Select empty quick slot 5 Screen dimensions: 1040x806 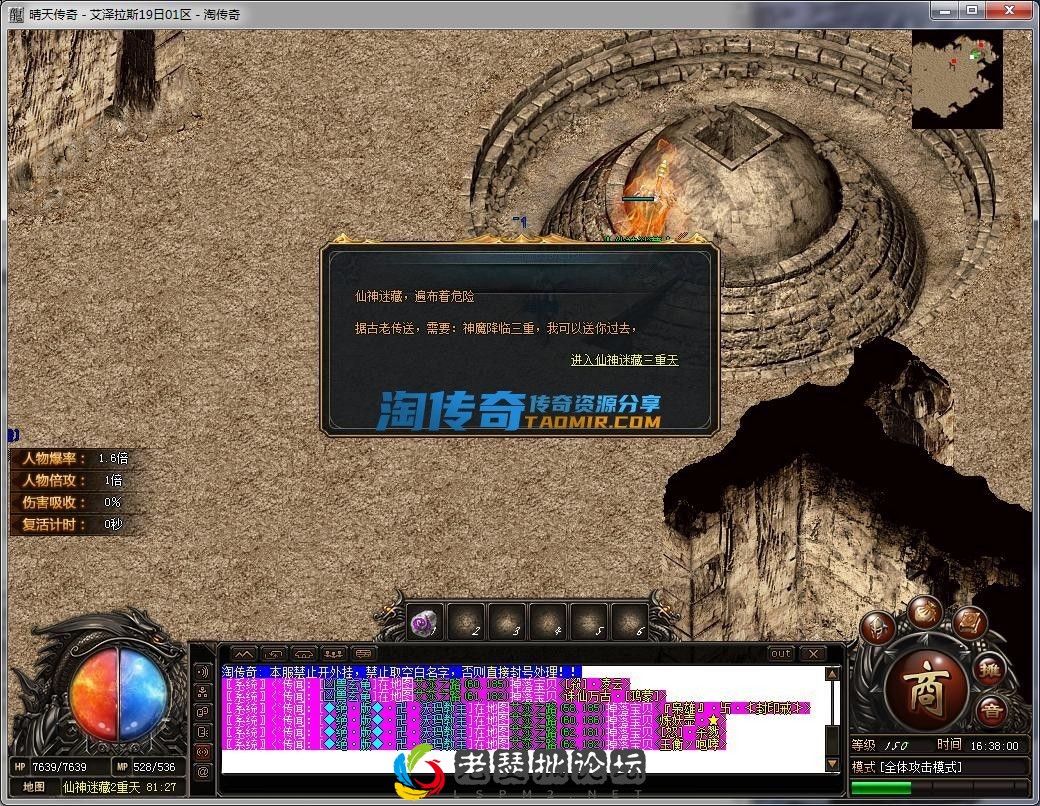590,622
